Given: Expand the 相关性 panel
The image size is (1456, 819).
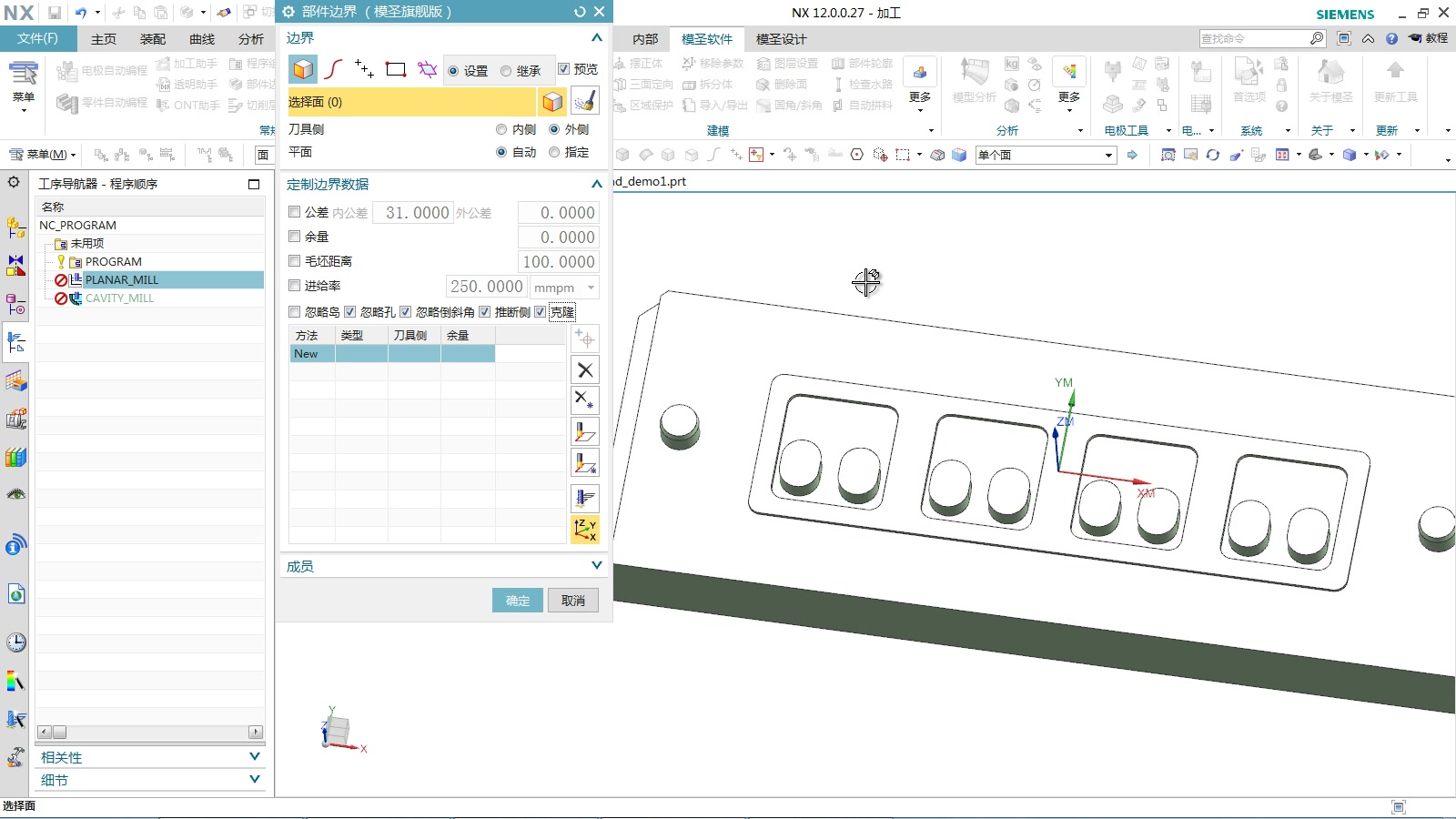Looking at the screenshot, I should pos(255,756).
